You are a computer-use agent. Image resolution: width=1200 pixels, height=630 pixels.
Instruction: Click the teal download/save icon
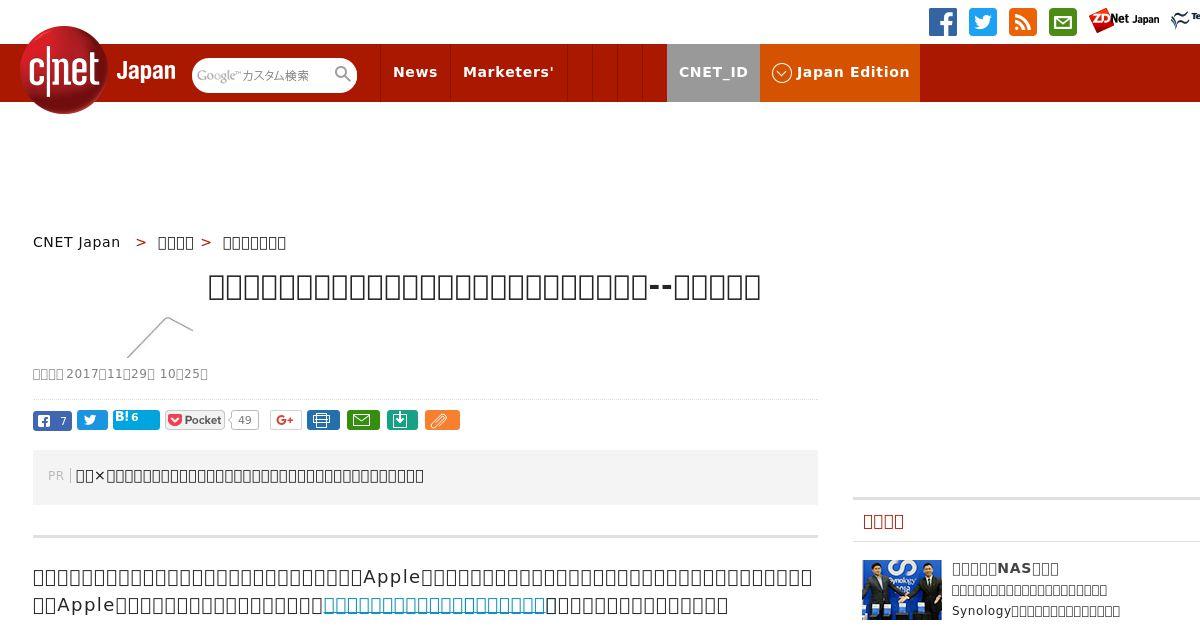(x=401, y=420)
